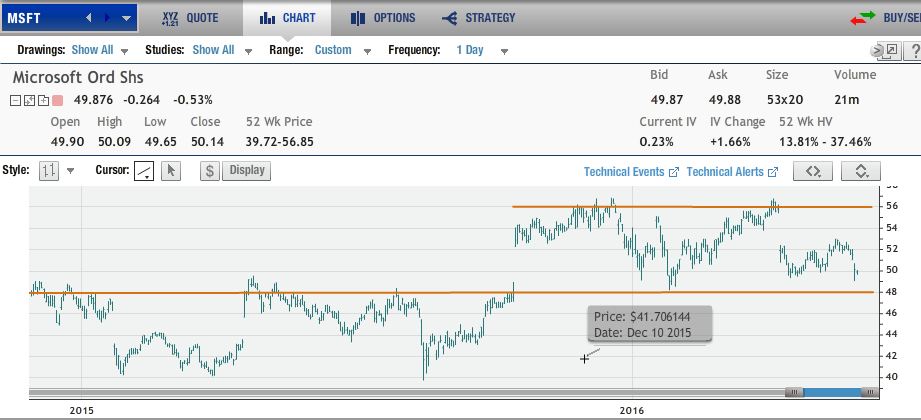Click the Current IV value 0.23%
This screenshot has height=420, width=921.
tap(656, 142)
